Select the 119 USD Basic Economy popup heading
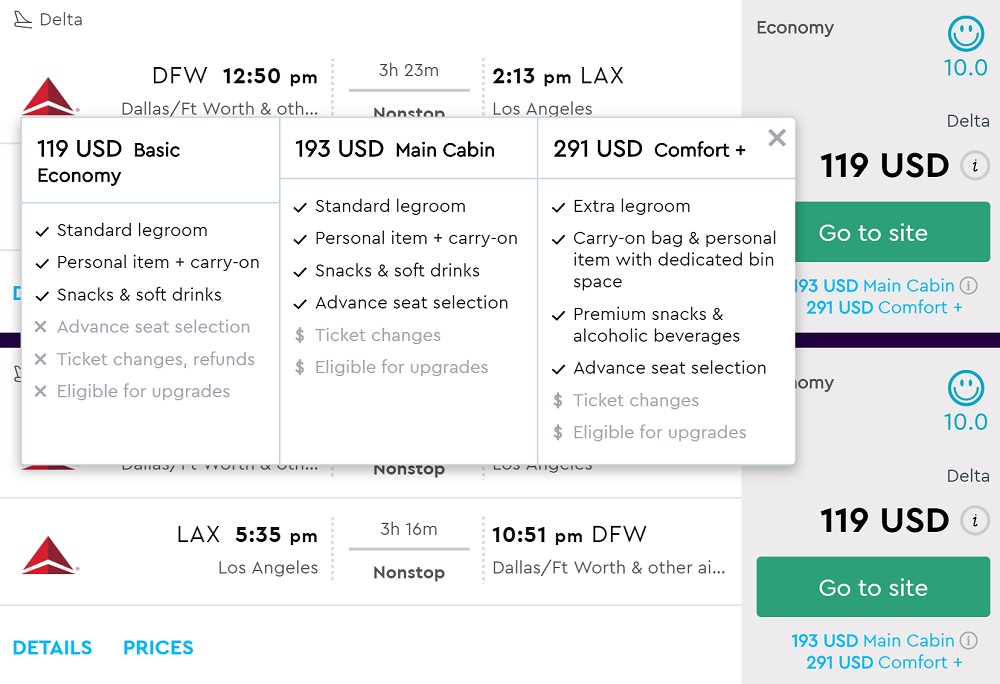Image resolution: width=1000 pixels, height=684 pixels. point(108,162)
